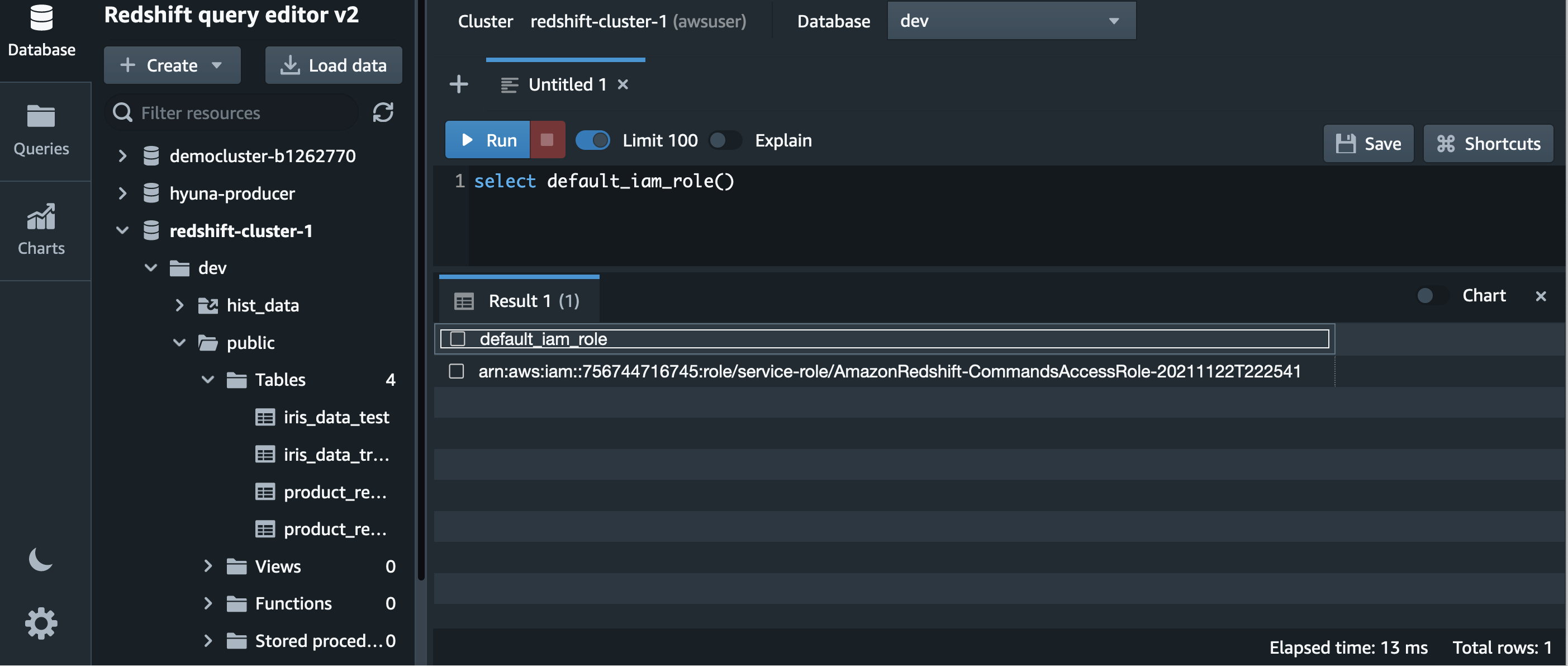The image size is (1568, 666).
Task: Close the results panel
Action: [1541, 296]
